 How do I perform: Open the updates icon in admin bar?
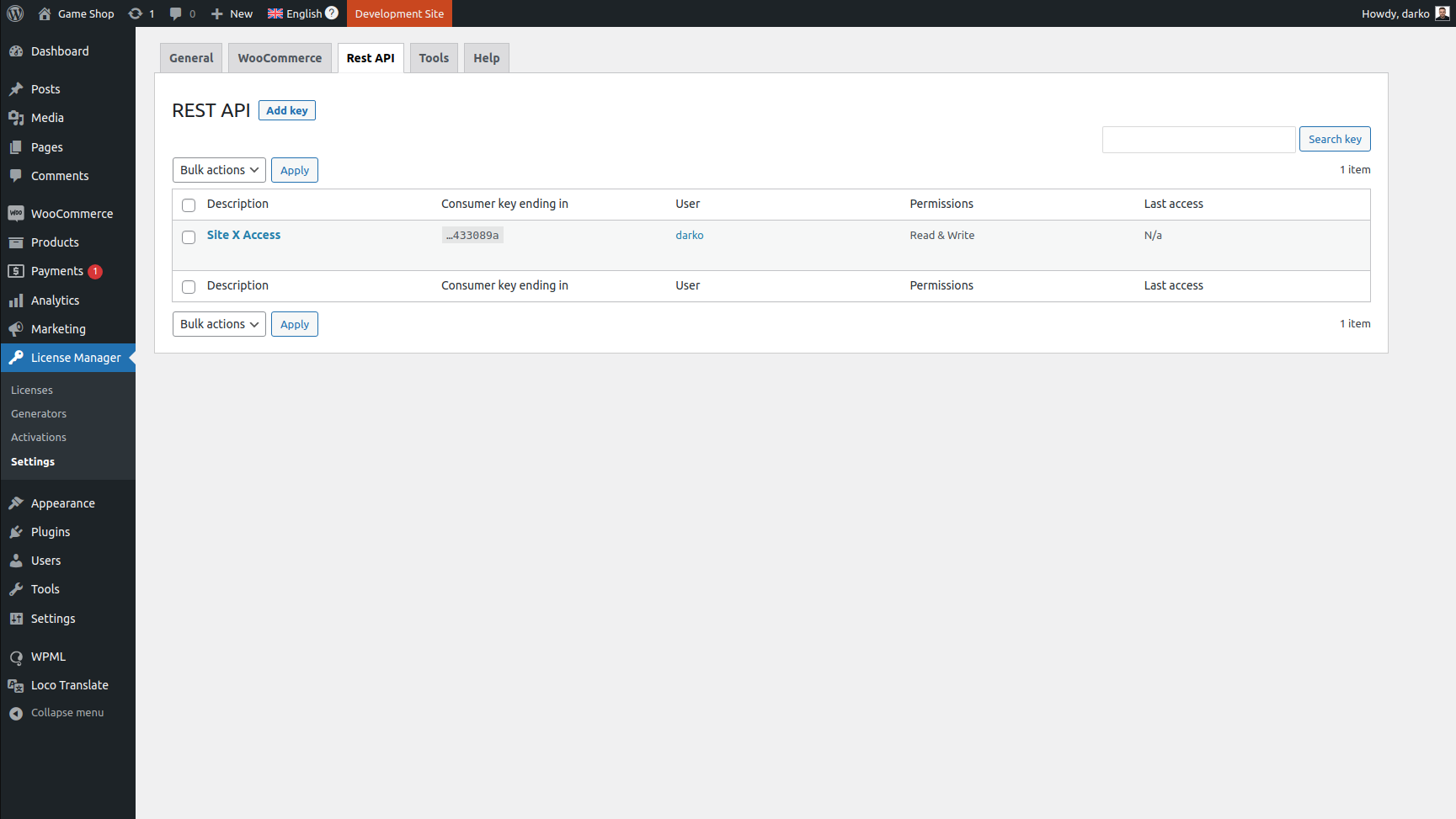point(136,13)
